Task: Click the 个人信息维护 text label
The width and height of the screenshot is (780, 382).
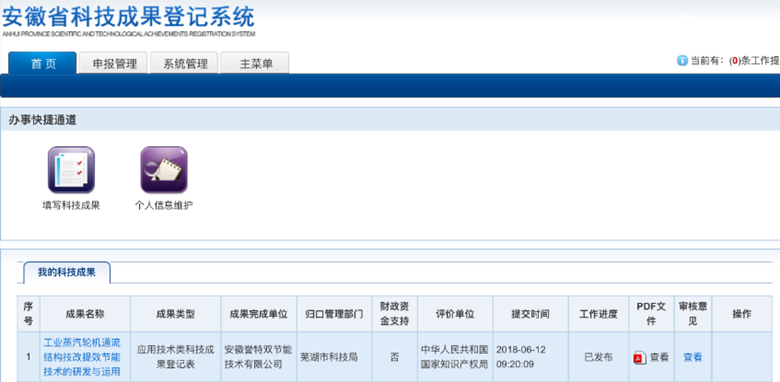Action: [x=164, y=205]
